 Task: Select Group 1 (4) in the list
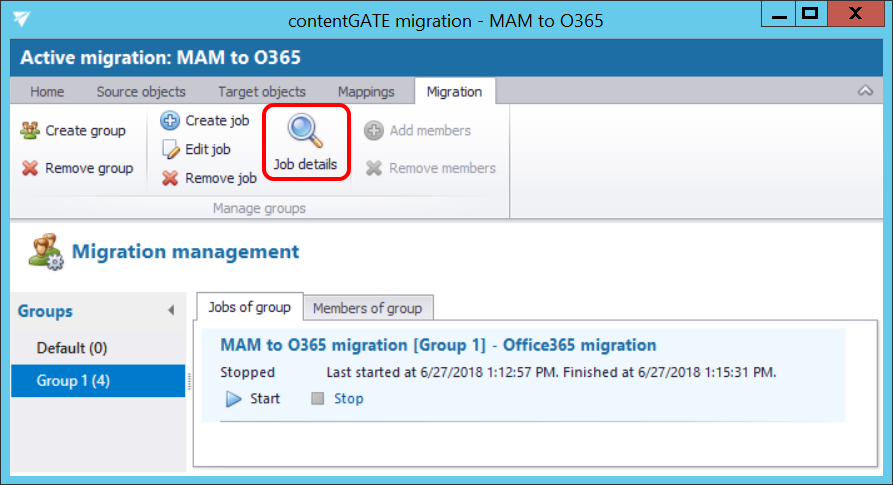[x=73, y=381]
